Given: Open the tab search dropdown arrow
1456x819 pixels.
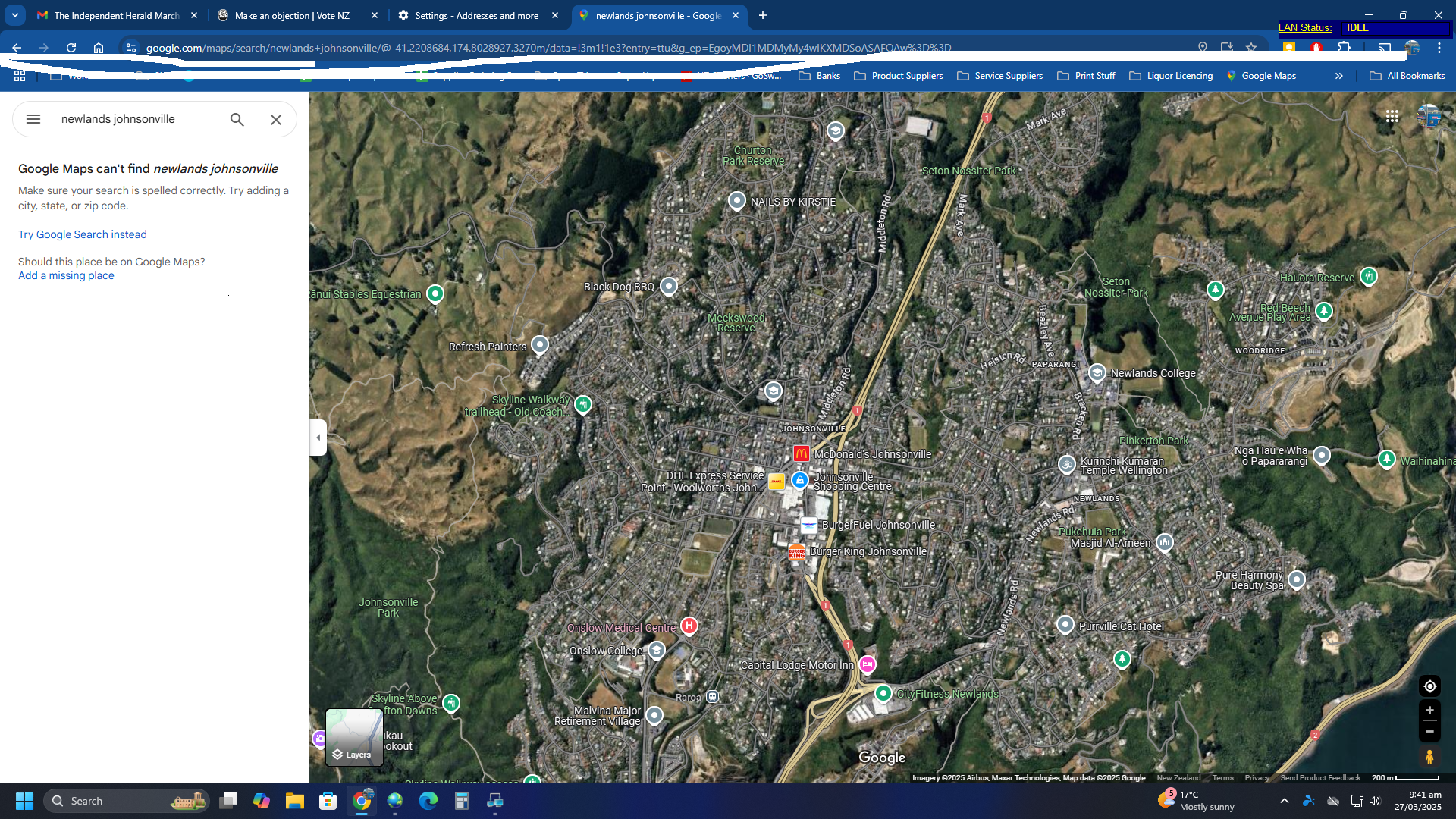Looking at the screenshot, I should (x=15, y=15).
